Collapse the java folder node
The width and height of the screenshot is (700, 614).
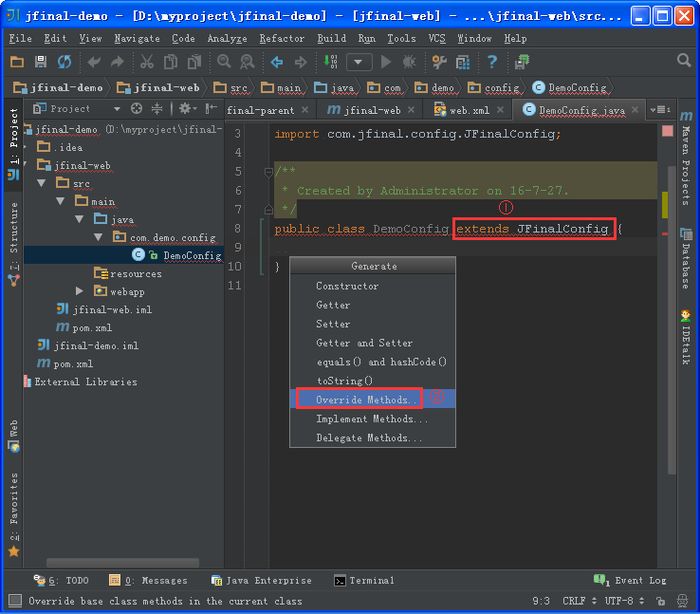point(79,219)
